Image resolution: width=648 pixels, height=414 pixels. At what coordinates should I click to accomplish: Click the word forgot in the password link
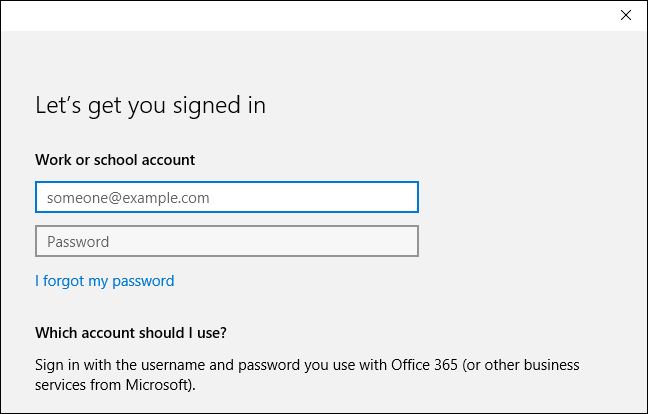(x=65, y=281)
